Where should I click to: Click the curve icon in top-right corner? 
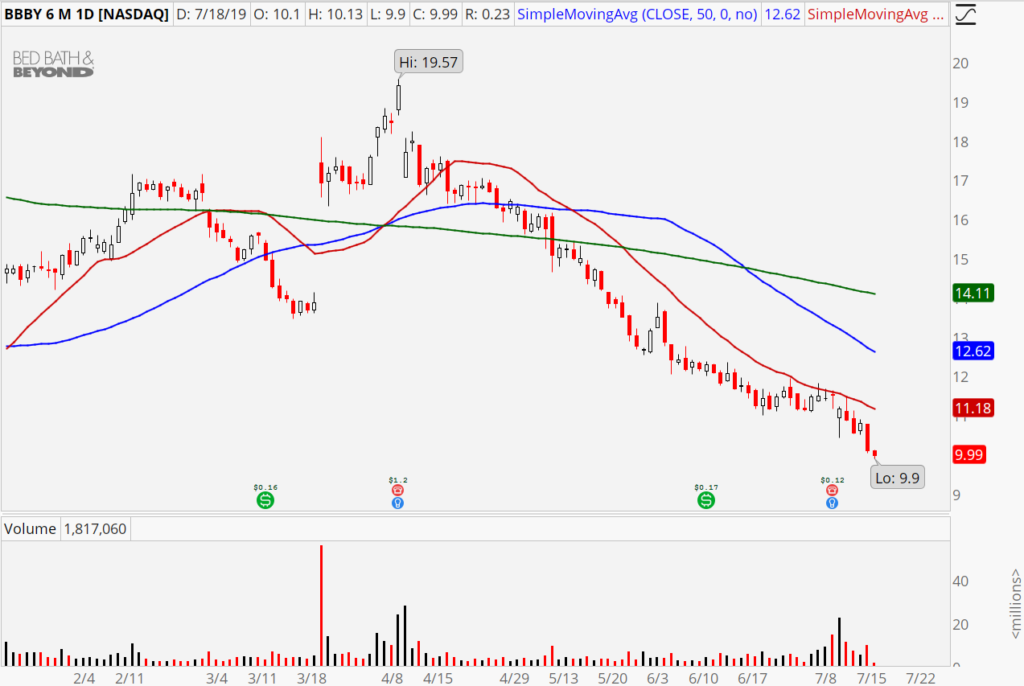(965, 15)
